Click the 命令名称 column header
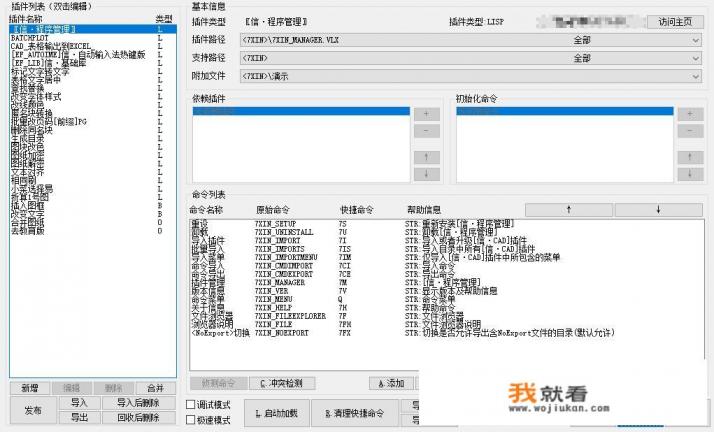This screenshot has width=714, height=432. pyautogui.click(x=206, y=210)
